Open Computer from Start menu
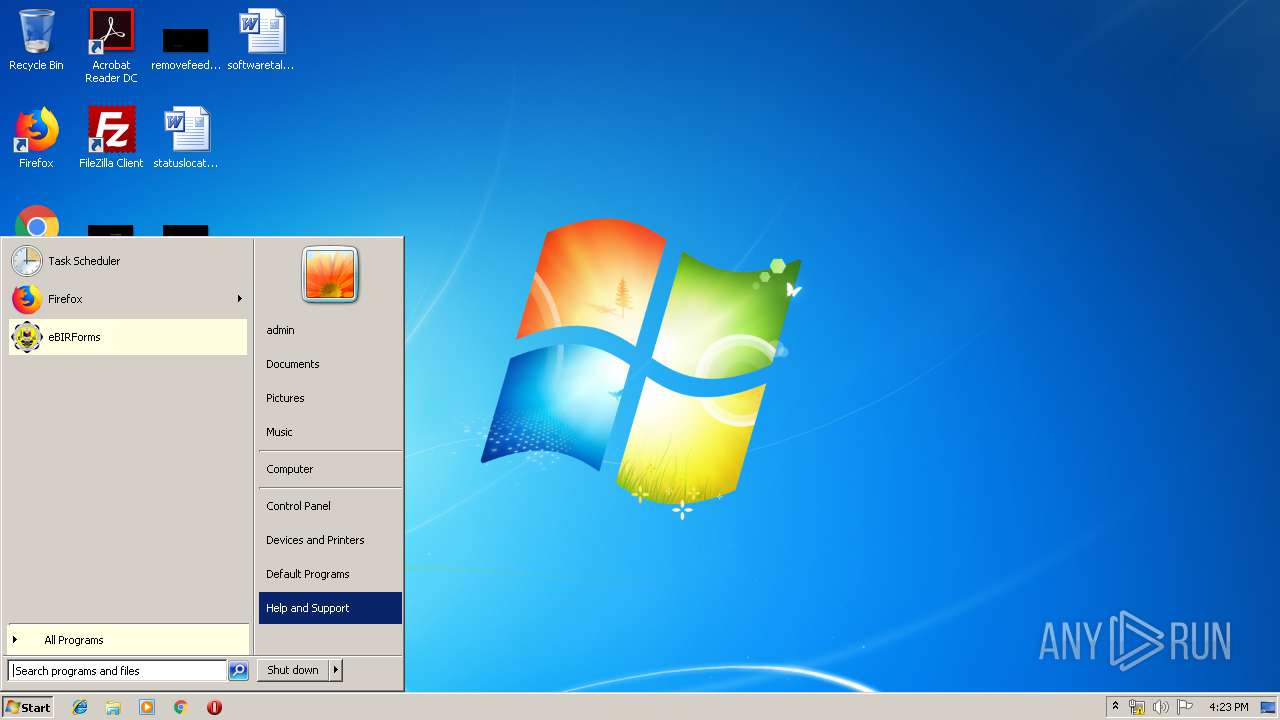Screen dimensions: 1280x720 point(330,469)
